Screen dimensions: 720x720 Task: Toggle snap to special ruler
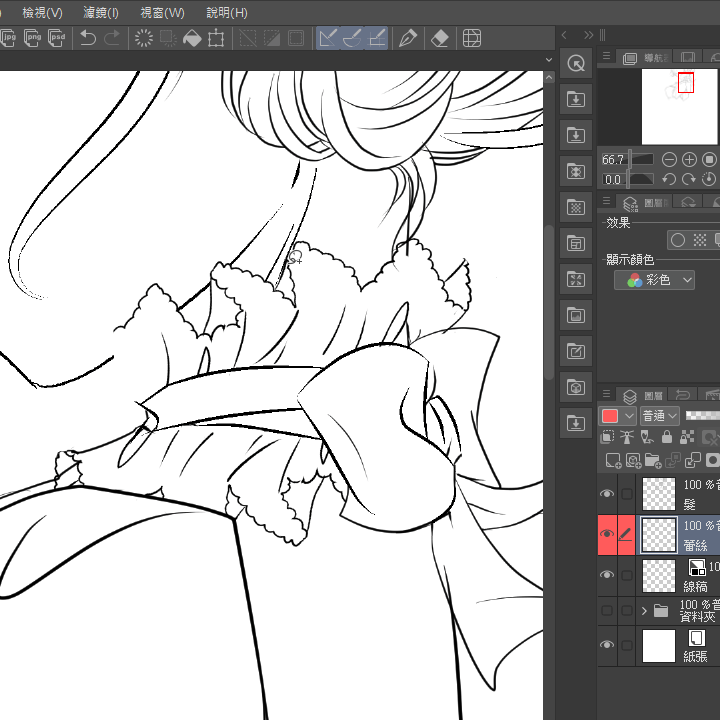352,38
